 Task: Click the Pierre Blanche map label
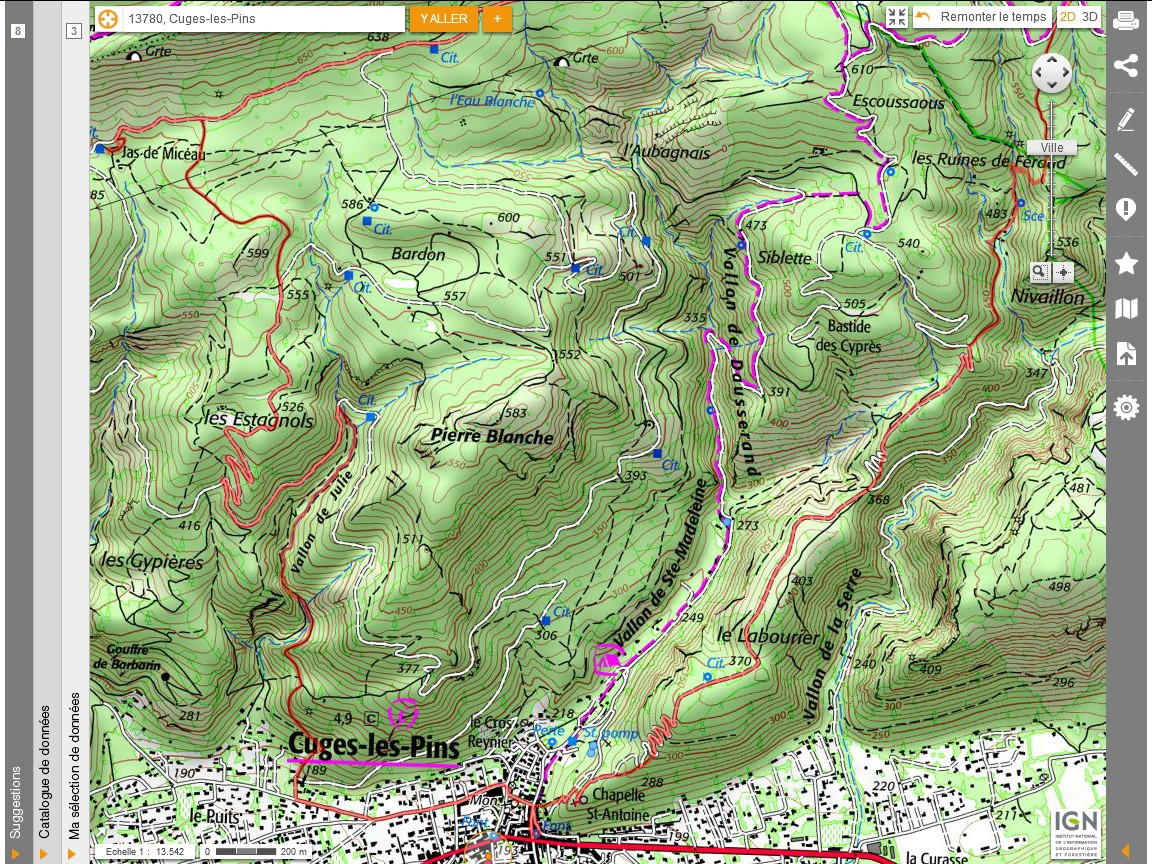[492, 436]
